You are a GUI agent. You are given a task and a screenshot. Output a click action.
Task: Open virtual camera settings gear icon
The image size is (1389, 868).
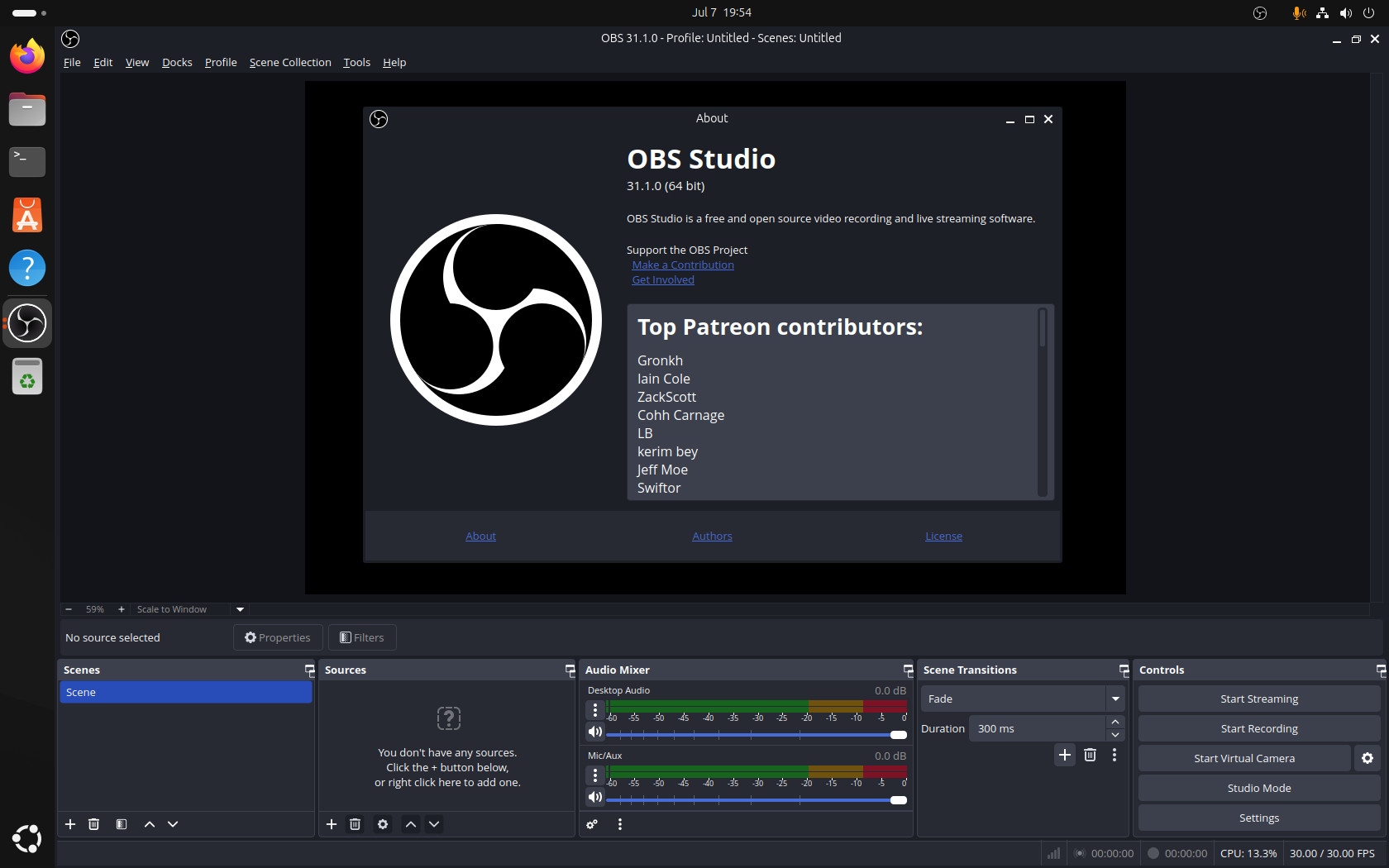[1368, 758]
